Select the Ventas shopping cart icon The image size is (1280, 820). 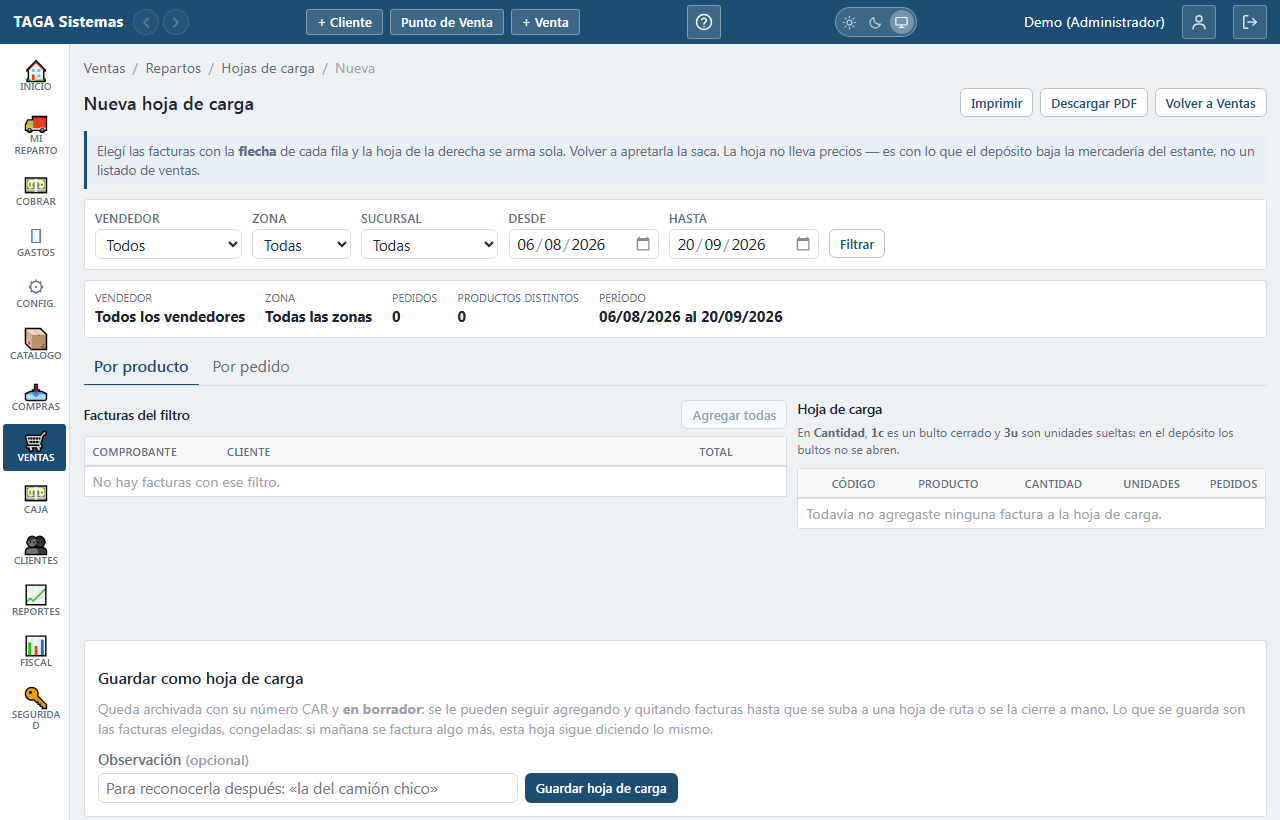coord(35,447)
